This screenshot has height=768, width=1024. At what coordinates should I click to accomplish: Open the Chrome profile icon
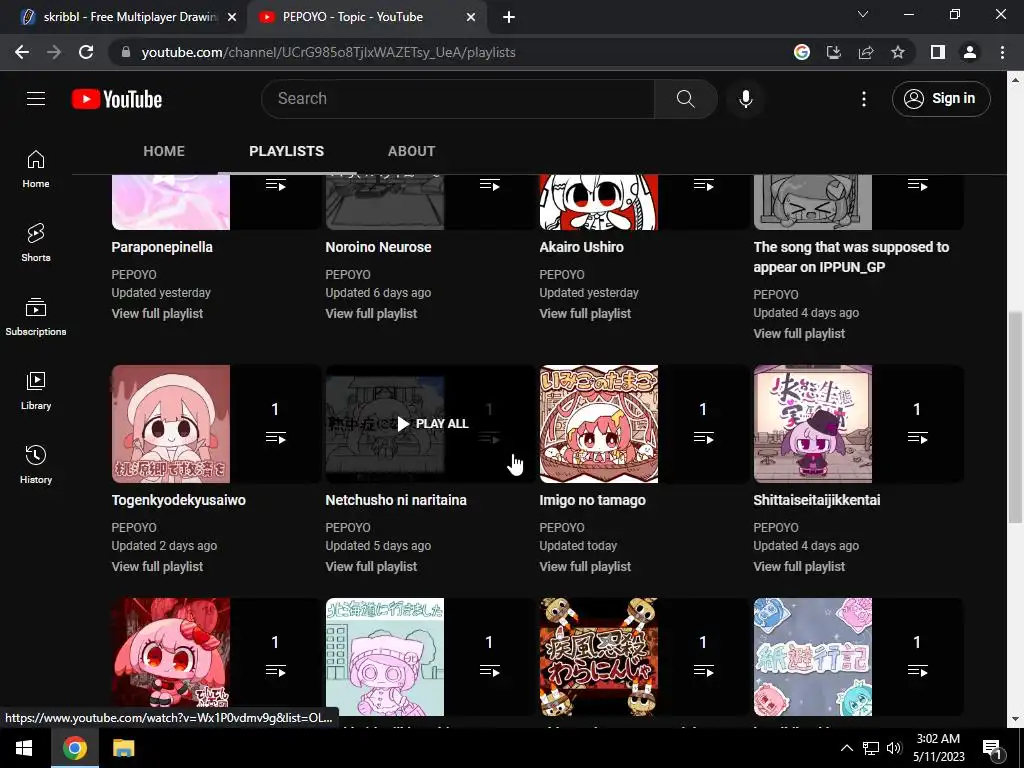tap(970, 52)
